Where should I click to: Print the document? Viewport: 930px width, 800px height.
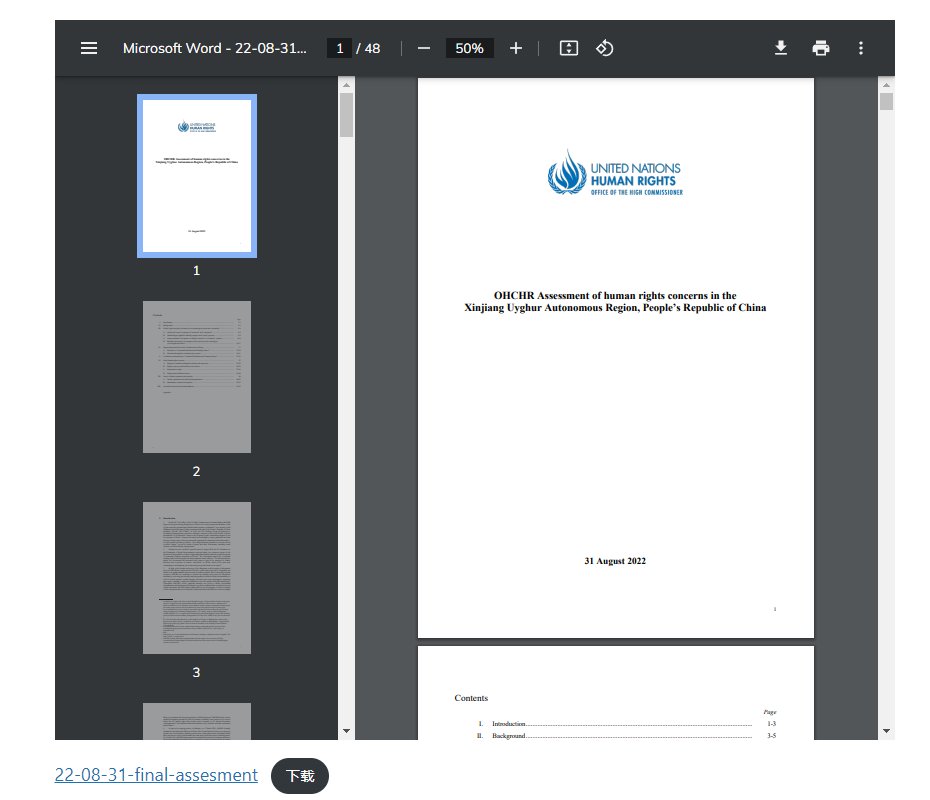pyautogui.click(x=821, y=48)
